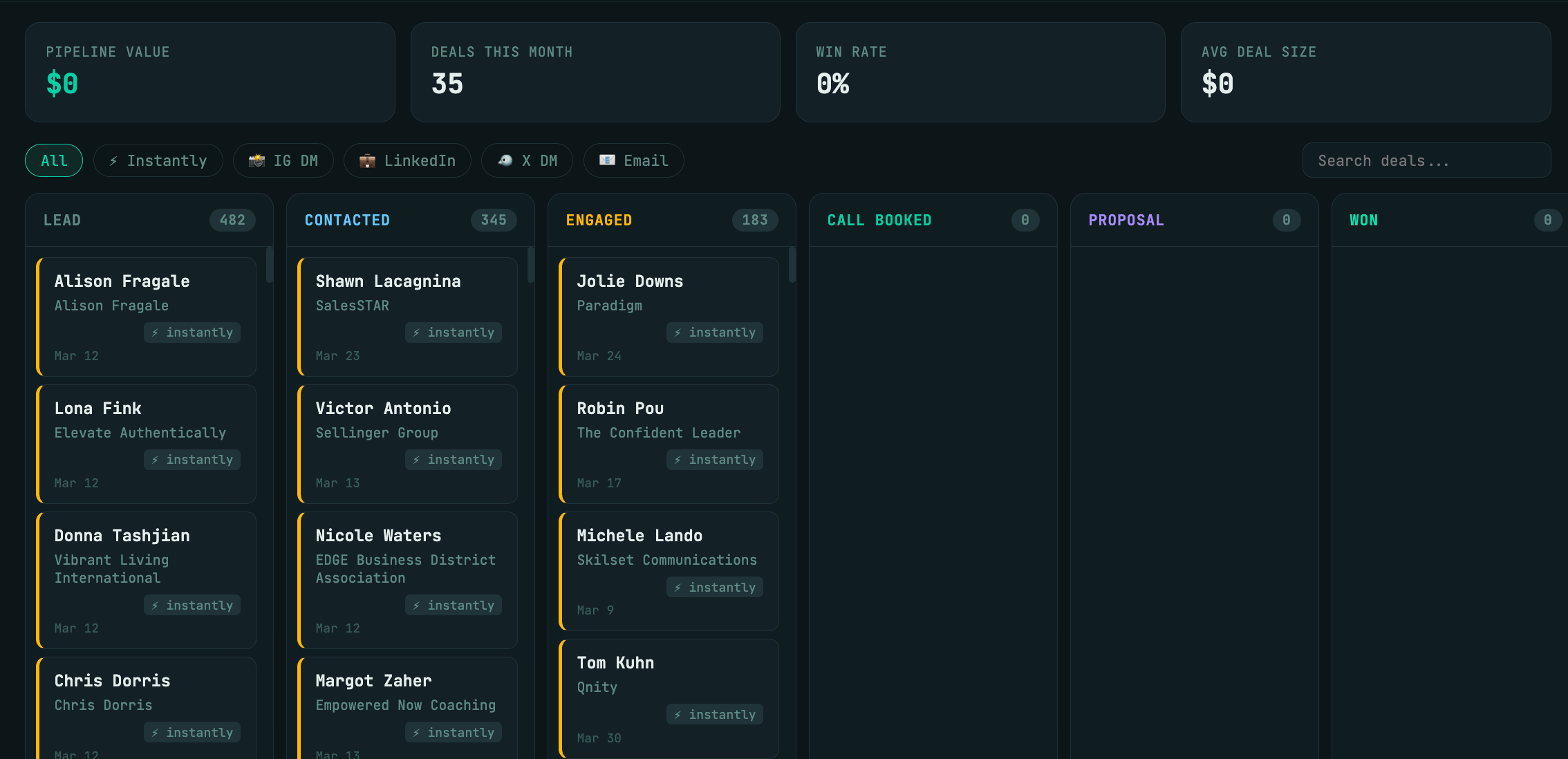
Task: Click the briefcase icon on LinkedIn filter
Action: pyautogui.click(x=367, y=161)
